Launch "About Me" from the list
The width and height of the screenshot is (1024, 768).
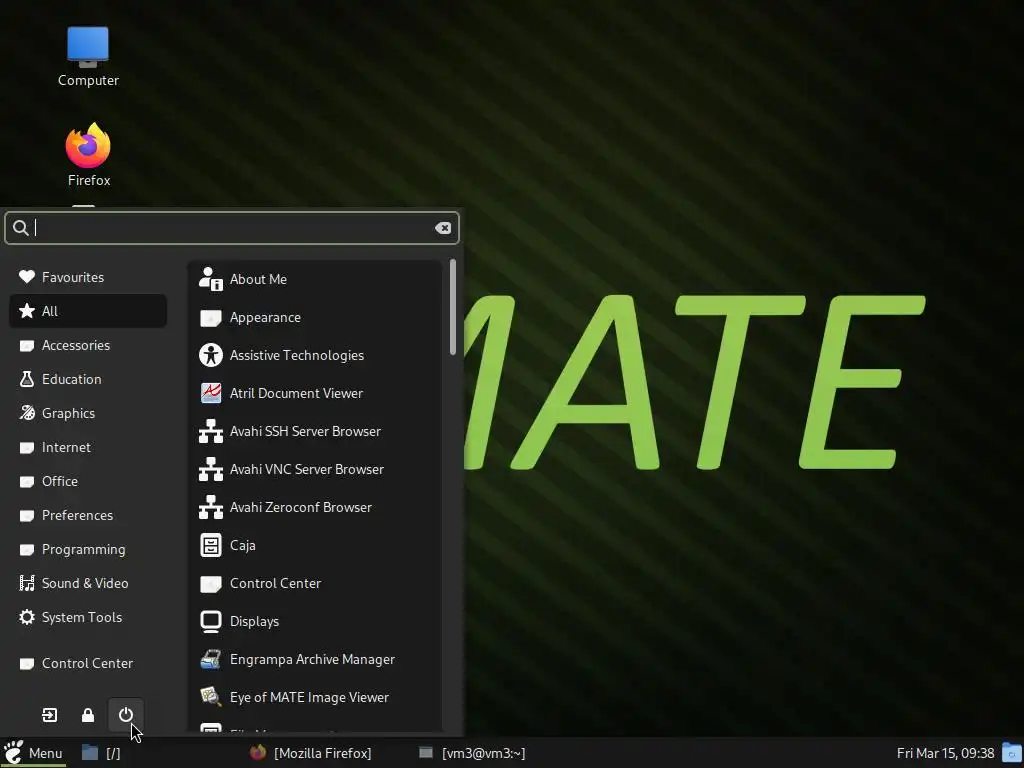tap(315, 279)
